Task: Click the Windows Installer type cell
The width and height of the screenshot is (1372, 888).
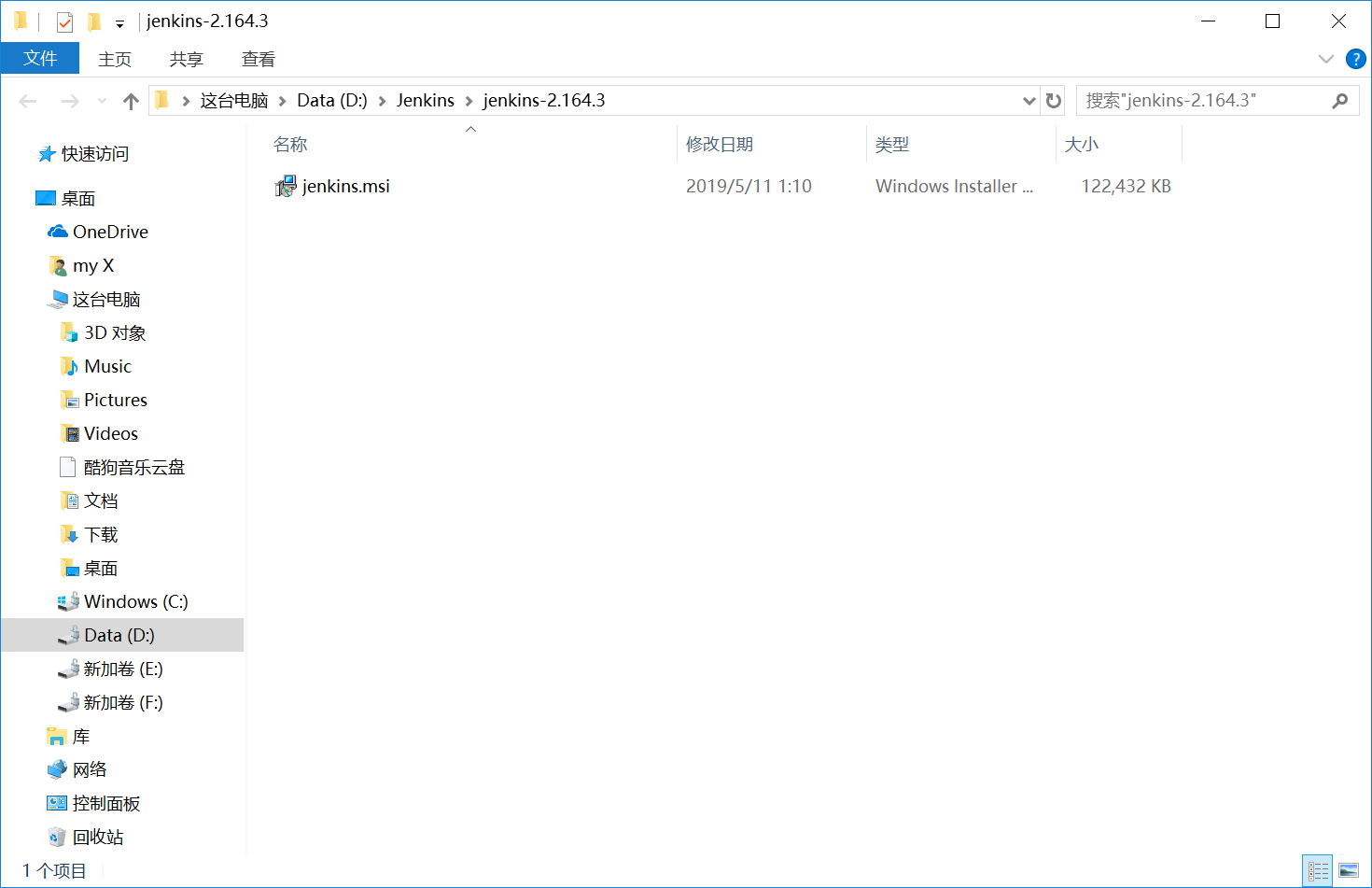Action: click(954, 186)
